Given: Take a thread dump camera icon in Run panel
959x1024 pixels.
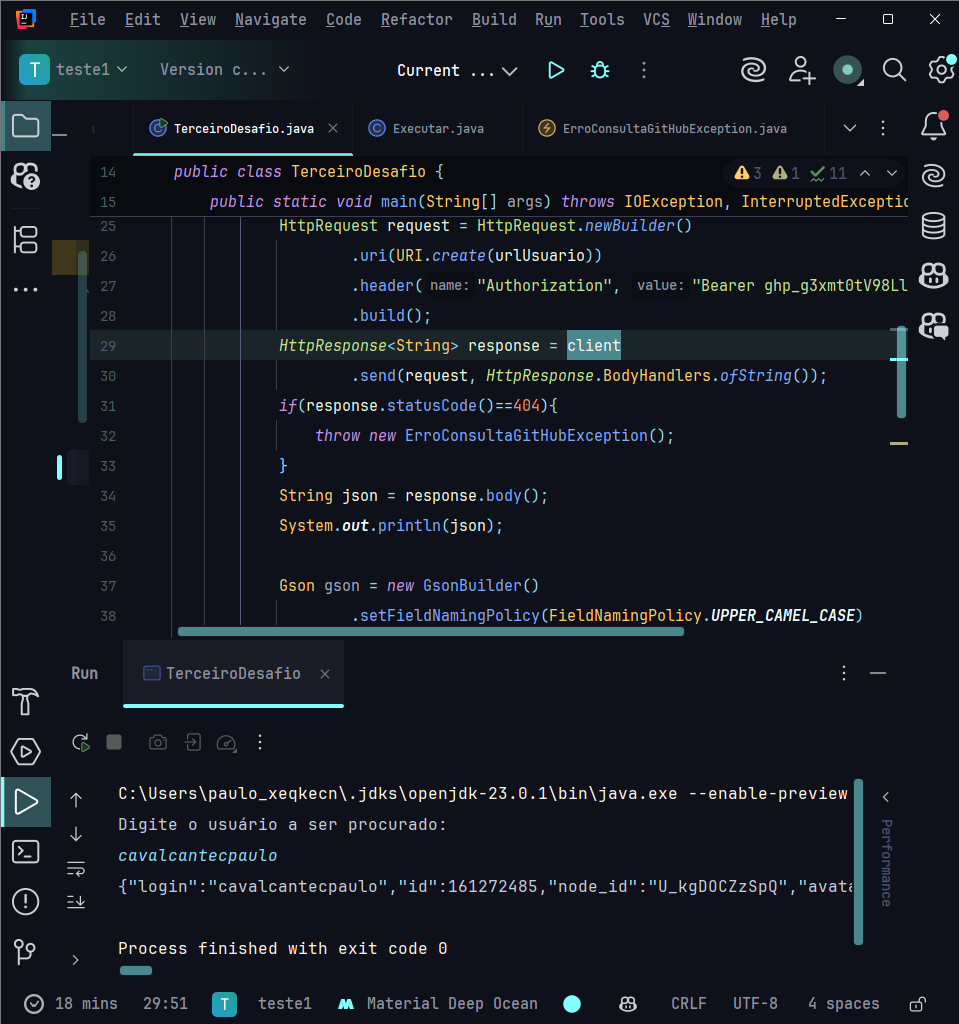Looking at the screenshot, I should coord(157,743).
